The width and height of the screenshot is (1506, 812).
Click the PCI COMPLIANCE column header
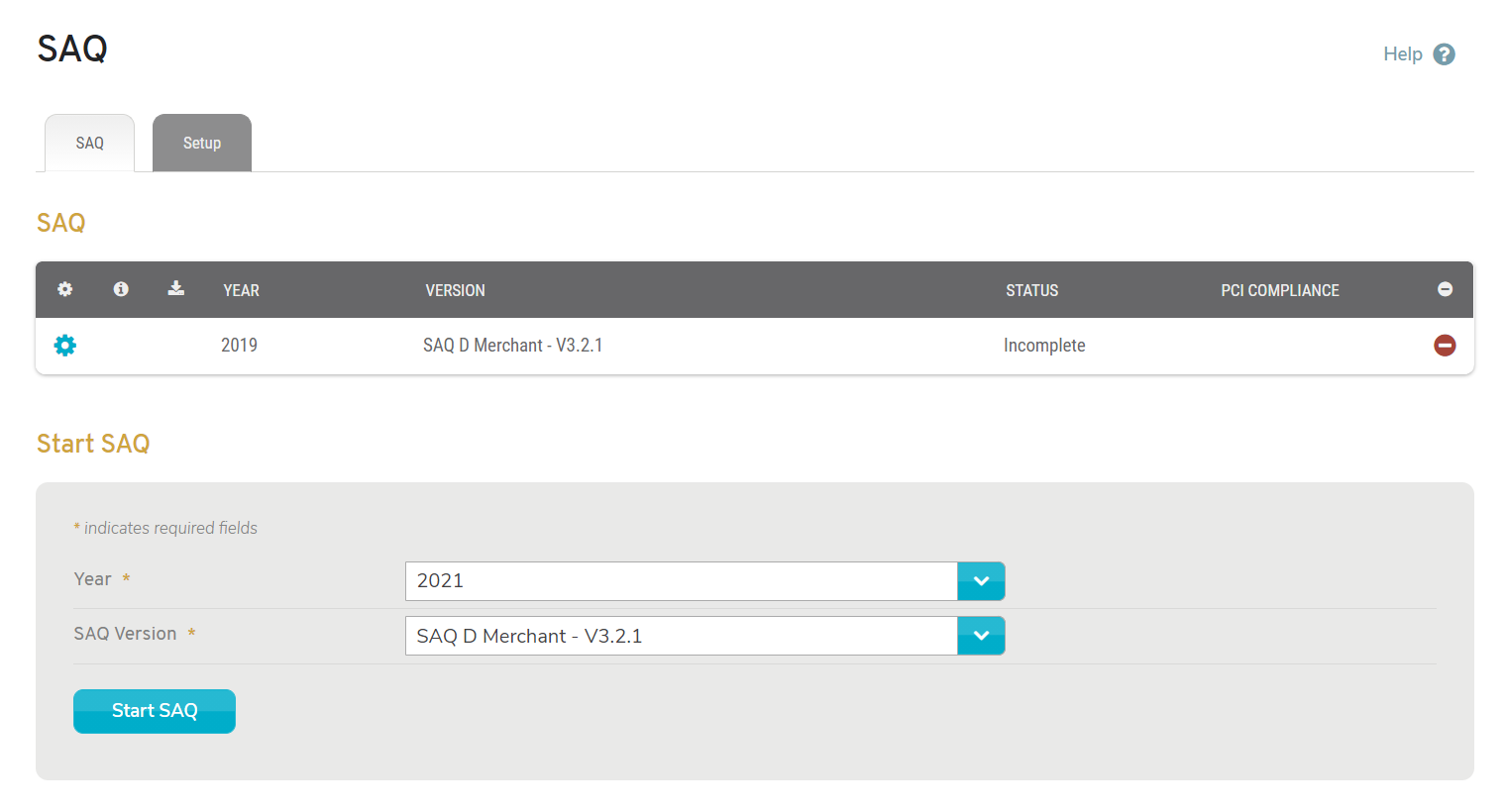[x=1279, y=290]
